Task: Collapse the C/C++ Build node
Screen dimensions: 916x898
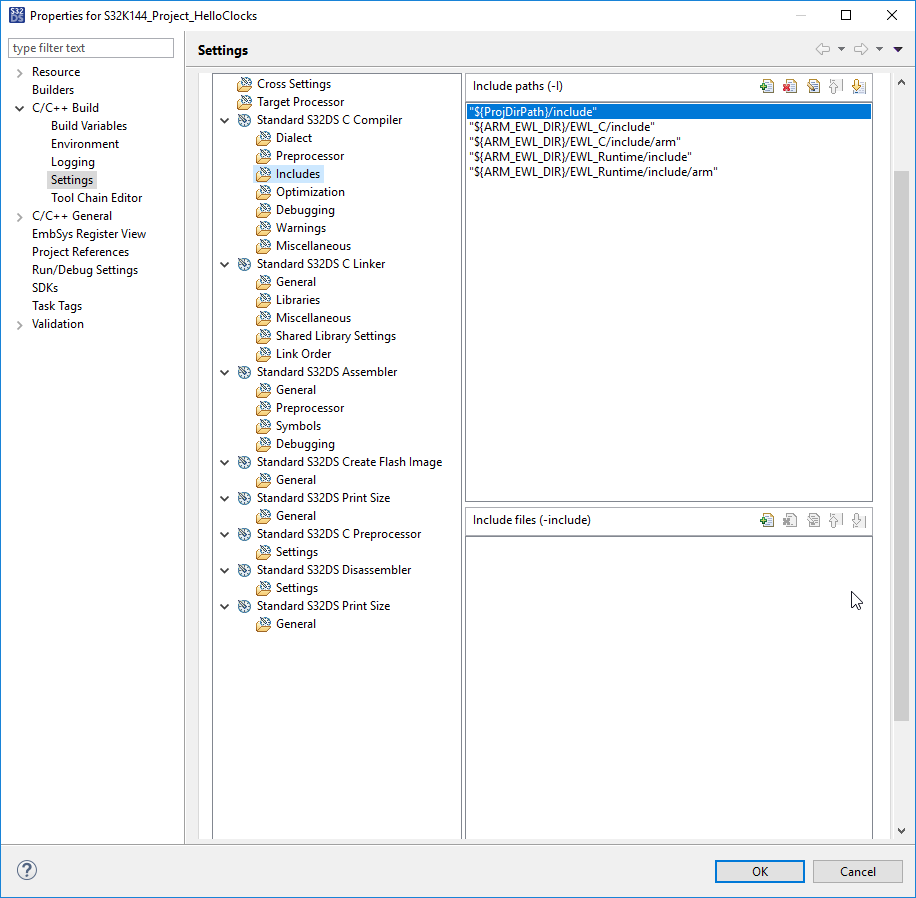Action: point(19,109)
